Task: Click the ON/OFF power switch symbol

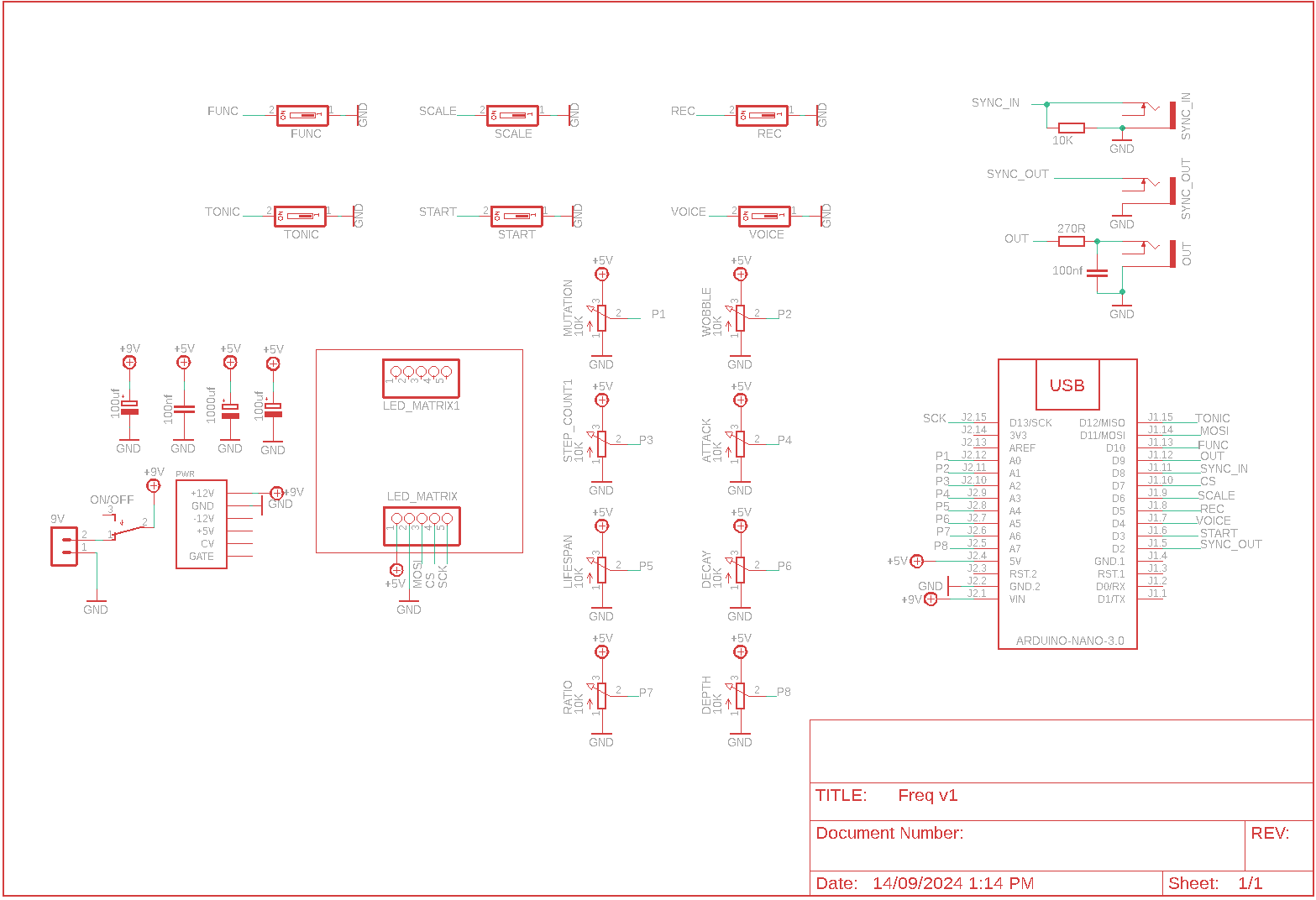Action: point(128,526)
